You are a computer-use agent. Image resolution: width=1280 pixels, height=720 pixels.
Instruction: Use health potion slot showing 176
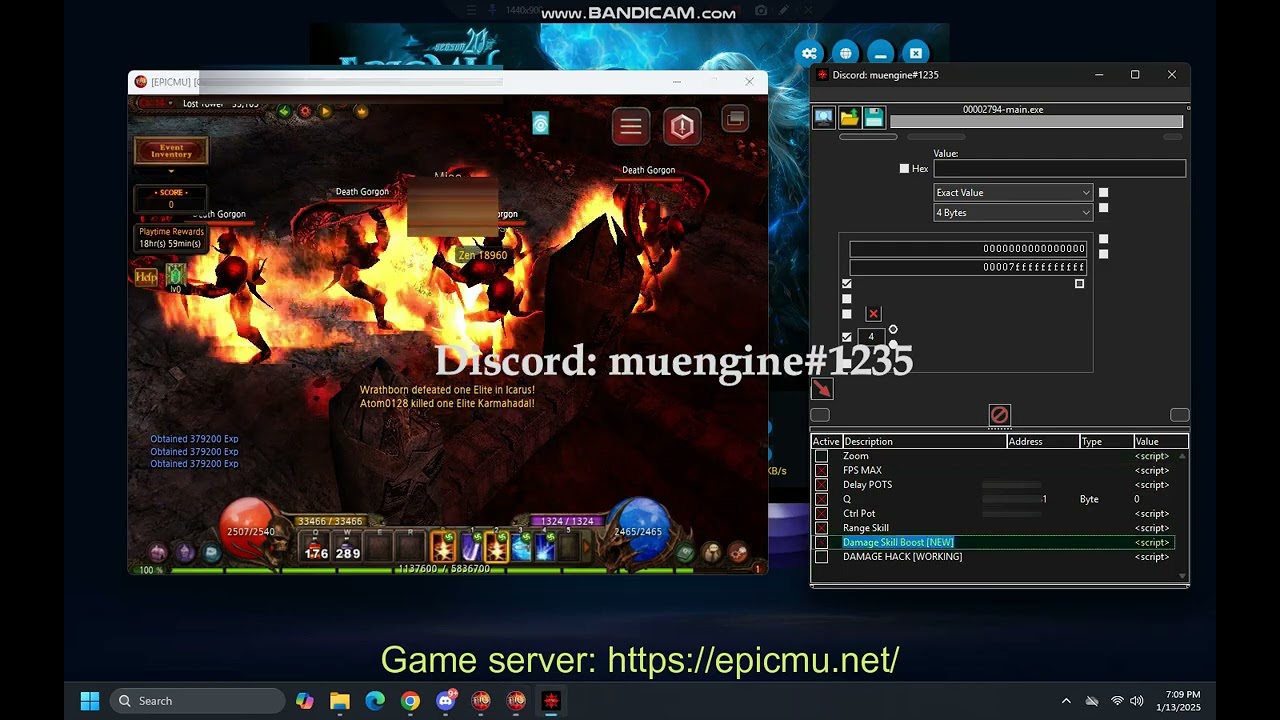tap(316, 547)
